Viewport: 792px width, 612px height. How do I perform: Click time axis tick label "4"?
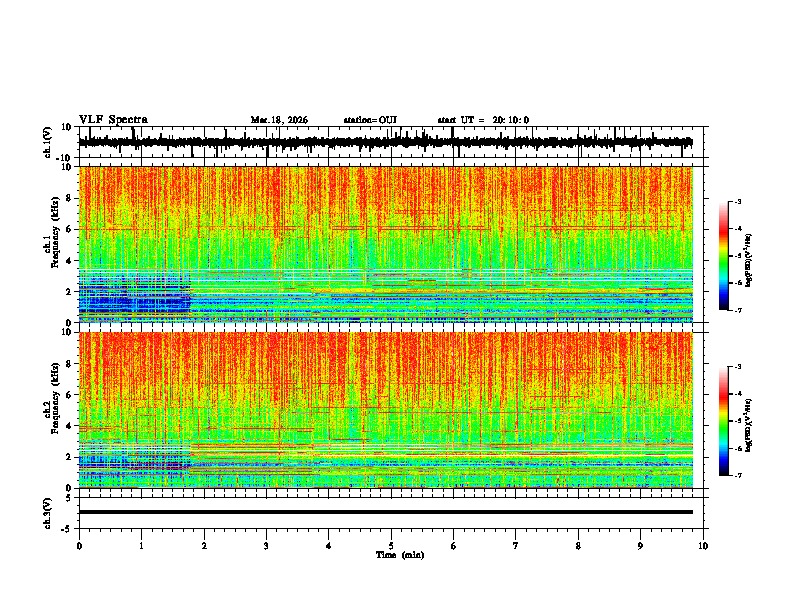329,546
